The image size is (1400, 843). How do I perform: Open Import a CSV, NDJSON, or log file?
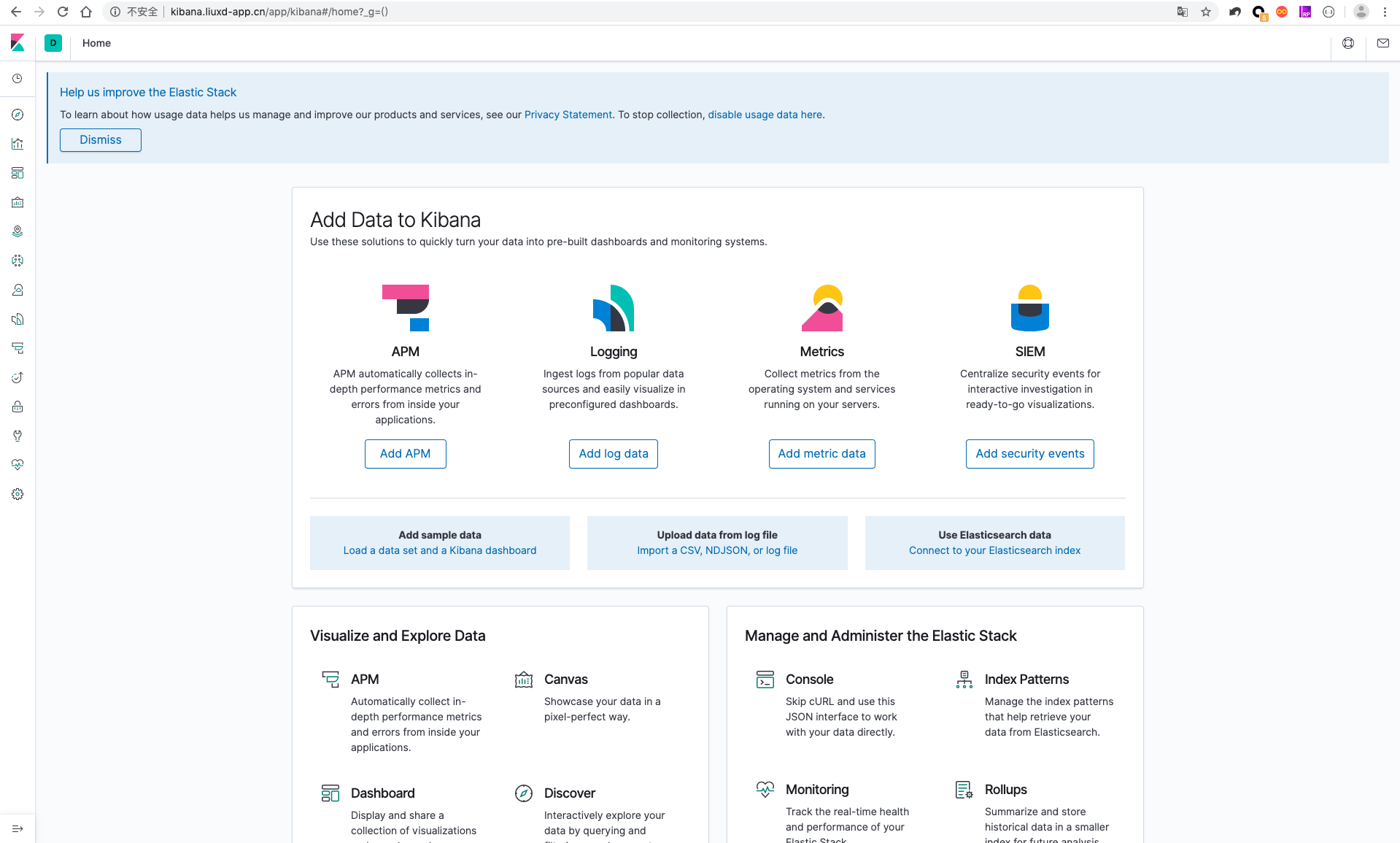[717, 550]
